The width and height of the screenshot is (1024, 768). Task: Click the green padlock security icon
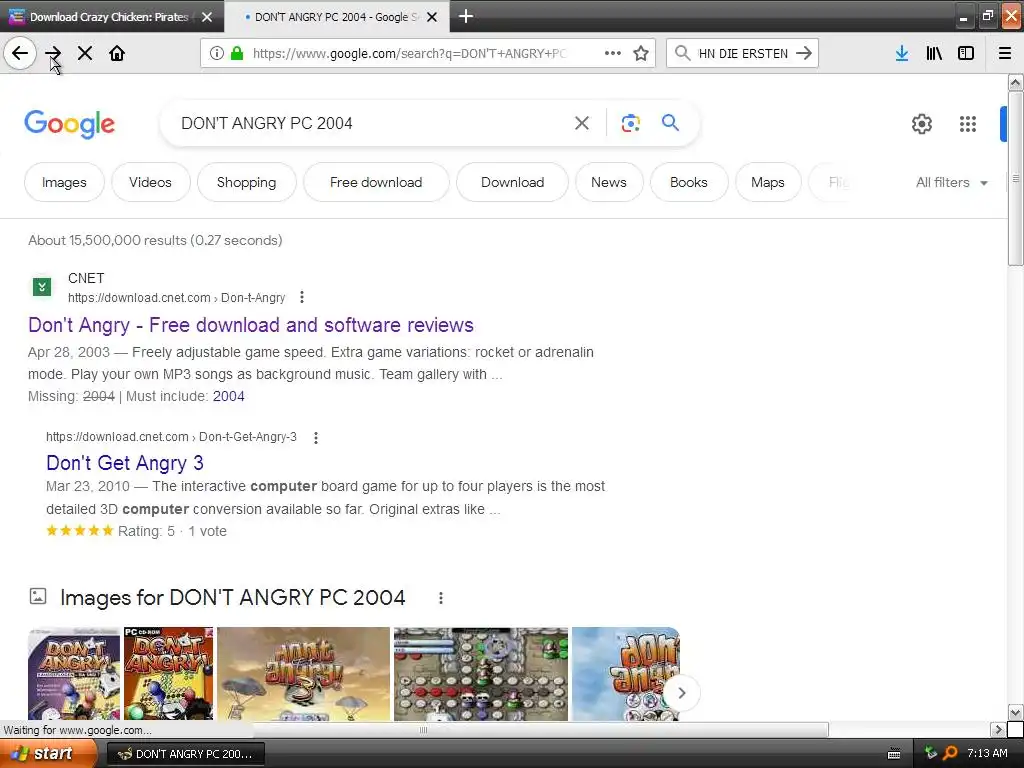(x=237, y=53)
